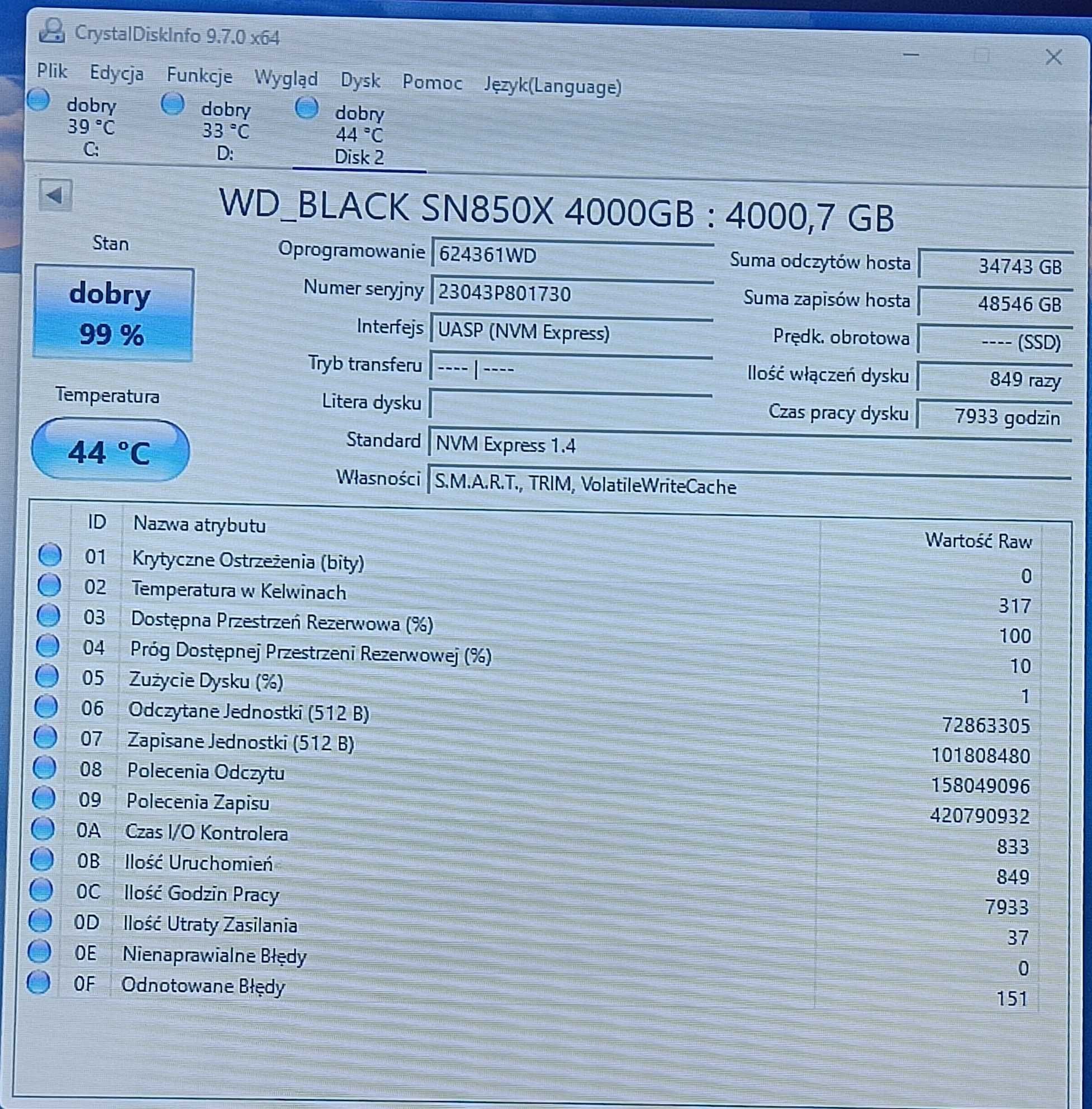Click status orb of attribute 03

49,615
